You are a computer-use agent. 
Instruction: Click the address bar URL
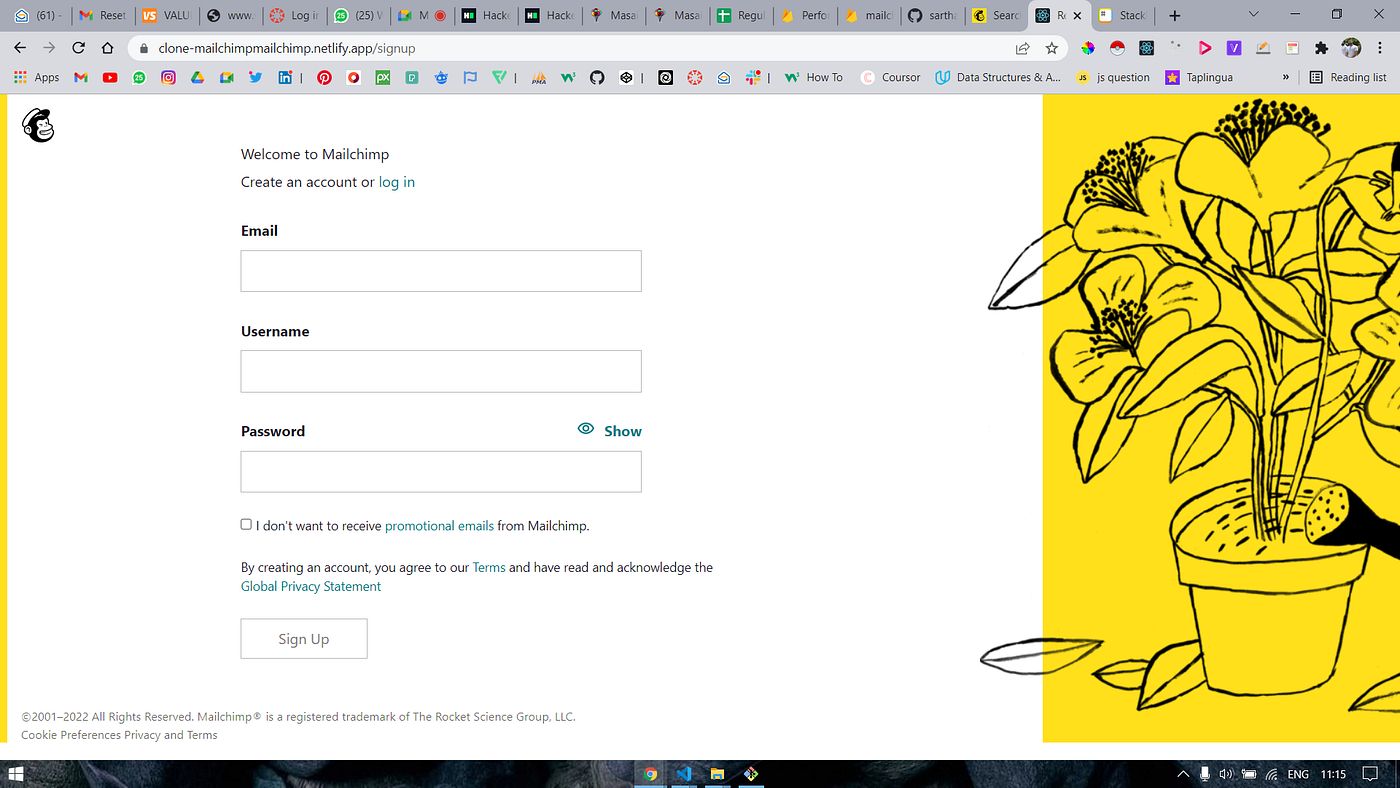[287, 48]
